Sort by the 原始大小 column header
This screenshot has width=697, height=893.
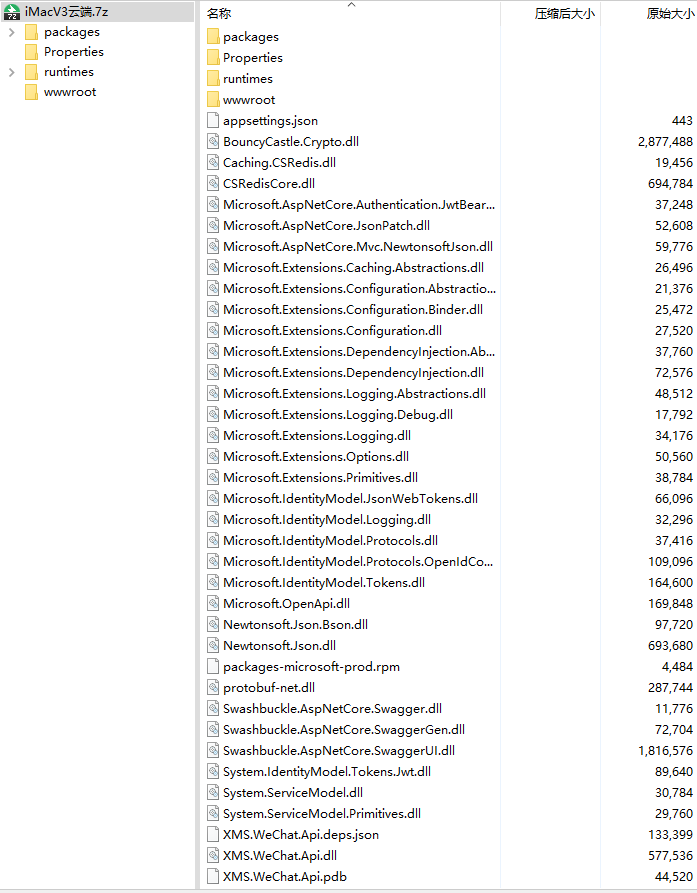point(670,14)
